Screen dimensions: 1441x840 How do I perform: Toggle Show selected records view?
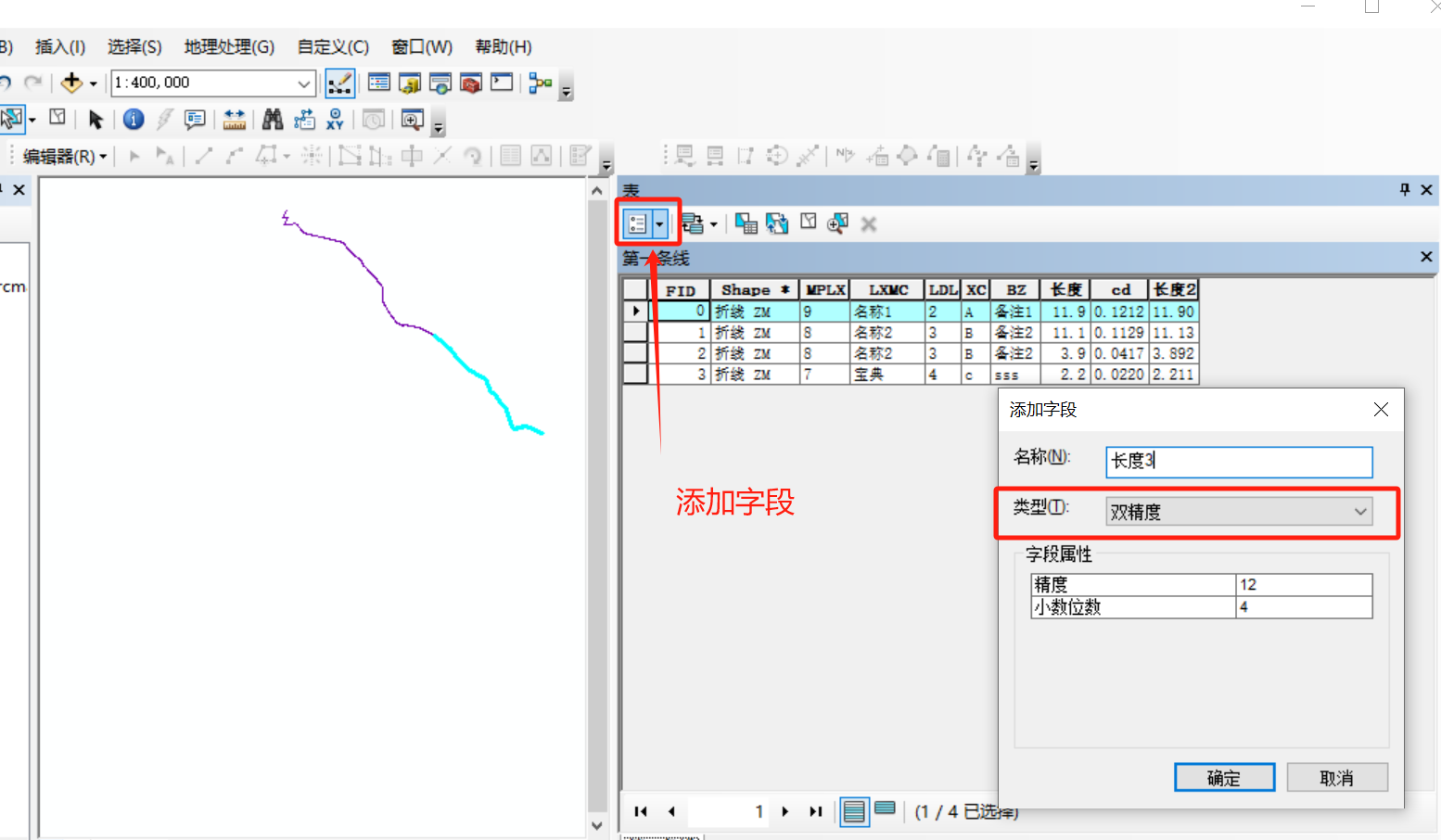click(886, 808)
